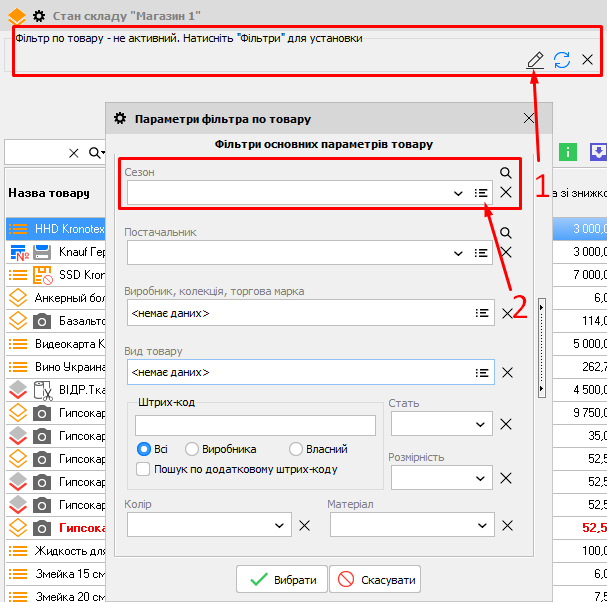Open the Матеріал dropdown
Screen dimensions: 607x602
[x=482, y=525]
